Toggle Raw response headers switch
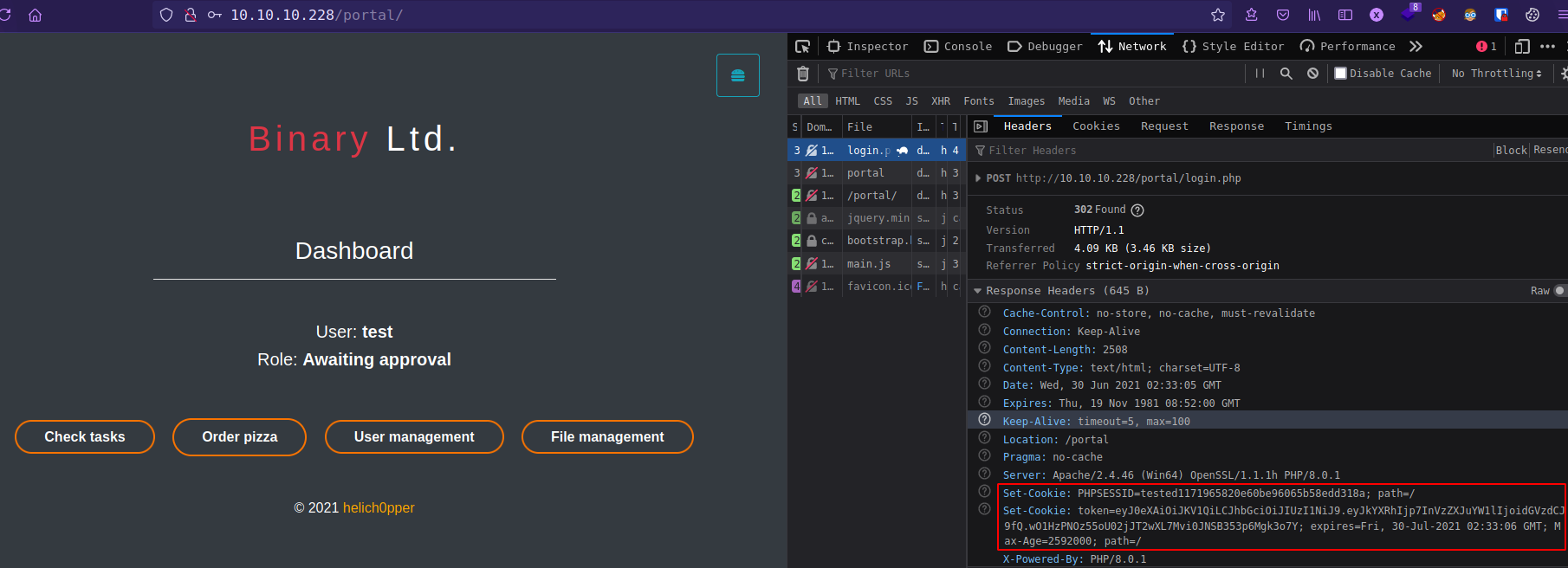The image size is (1568, 568). click(x=1558, y=291)
